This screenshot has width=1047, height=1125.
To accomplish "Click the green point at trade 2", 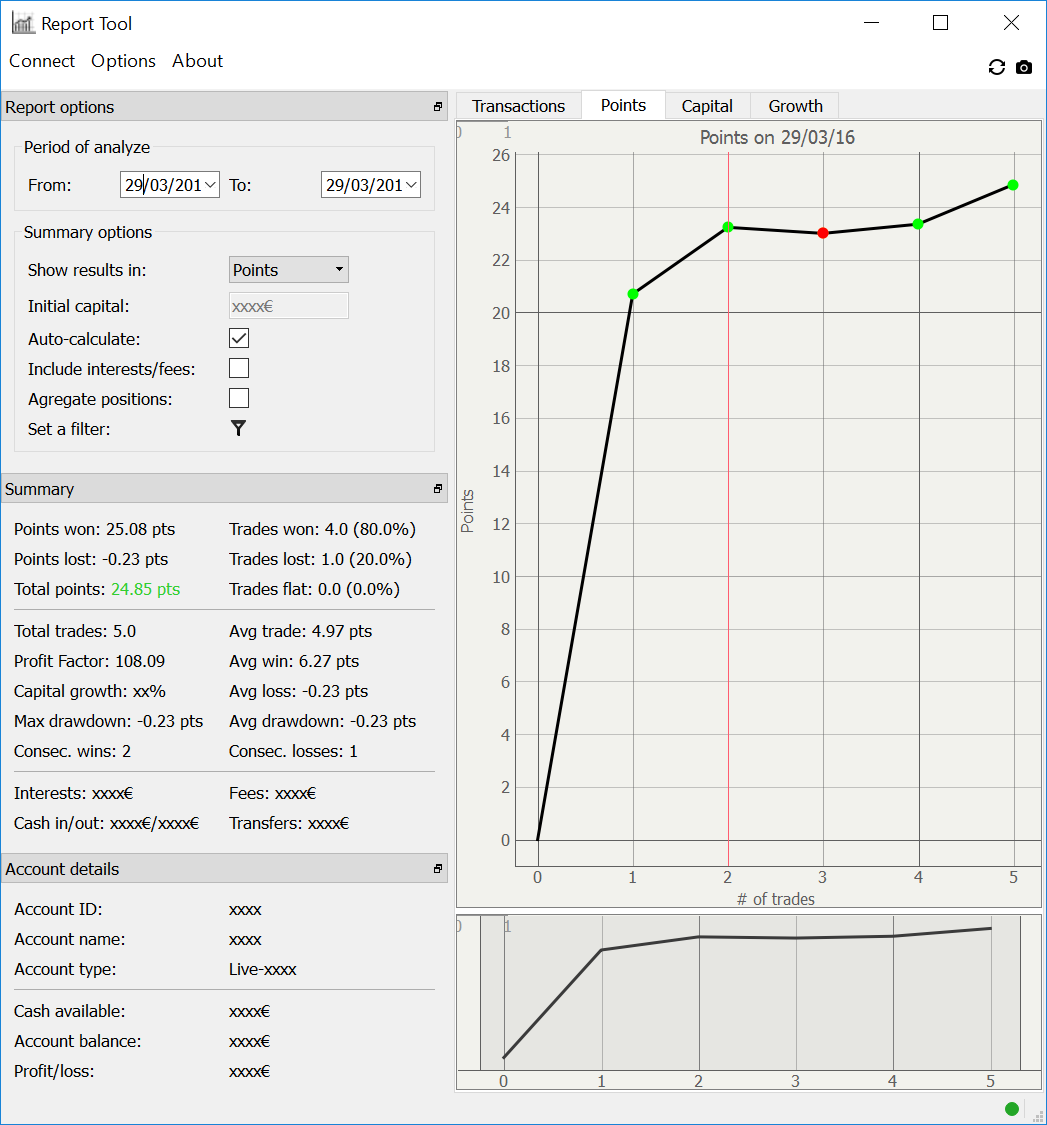I will click(x=728, y=227).
